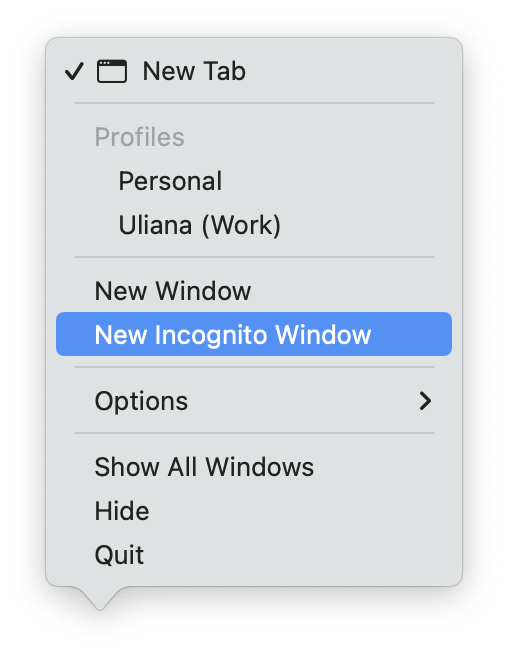The height and width of the screenshot is (668, 508).
Task: Click the checked window item at the menu top
Action: [254, 71]
